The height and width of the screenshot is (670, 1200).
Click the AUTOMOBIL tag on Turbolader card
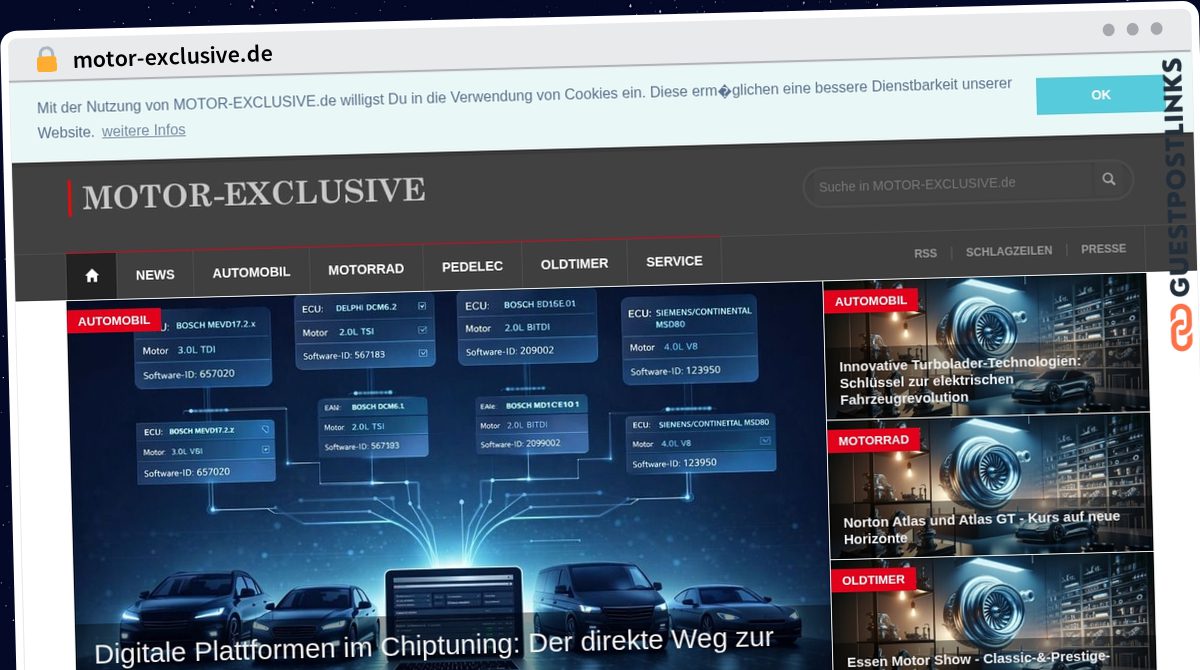[870, 300]
